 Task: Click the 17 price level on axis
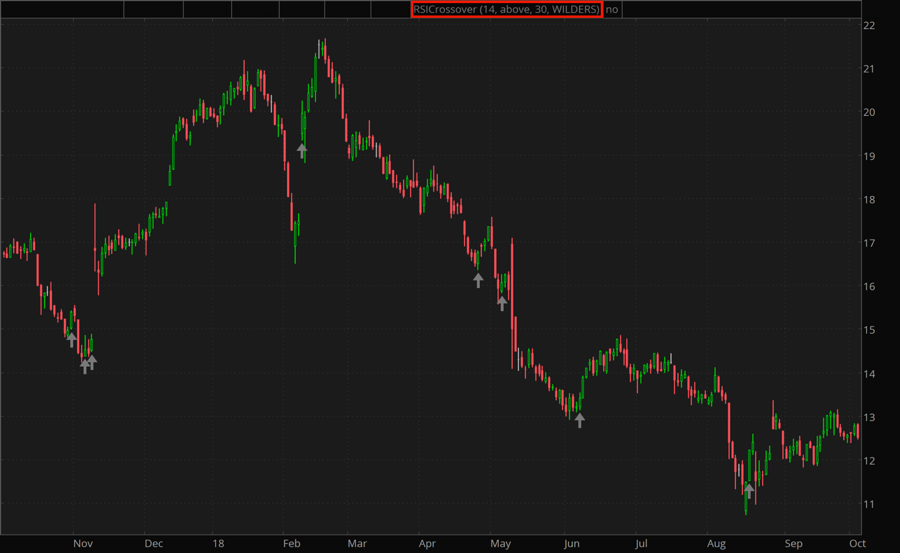pos(869,243)
